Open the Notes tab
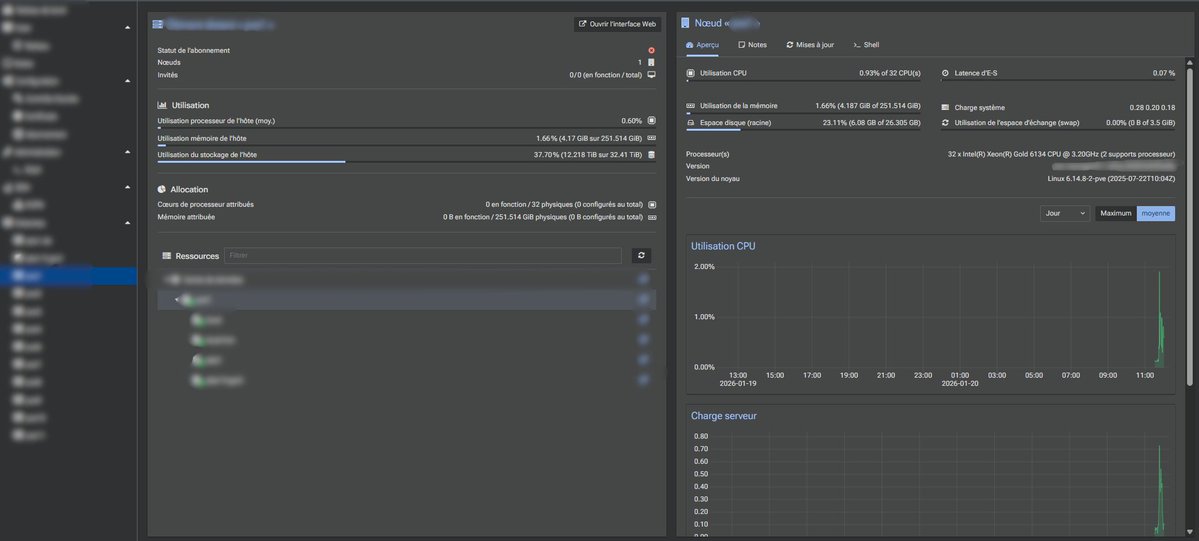This screenshot has height=541, width=1199. 752,45
